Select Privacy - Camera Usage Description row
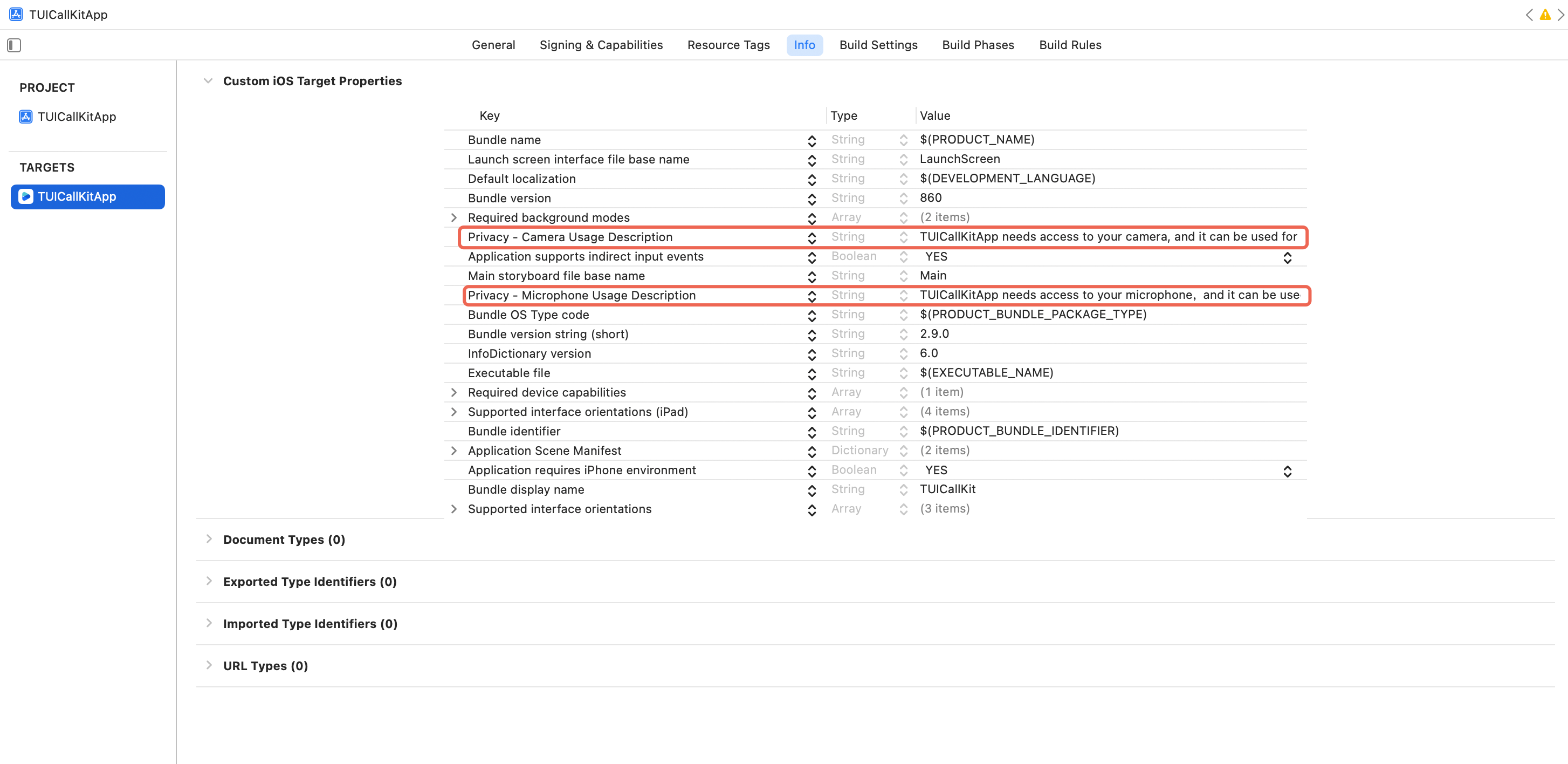1568x764 pixels. pyautogui.click(x=570, y=237)
